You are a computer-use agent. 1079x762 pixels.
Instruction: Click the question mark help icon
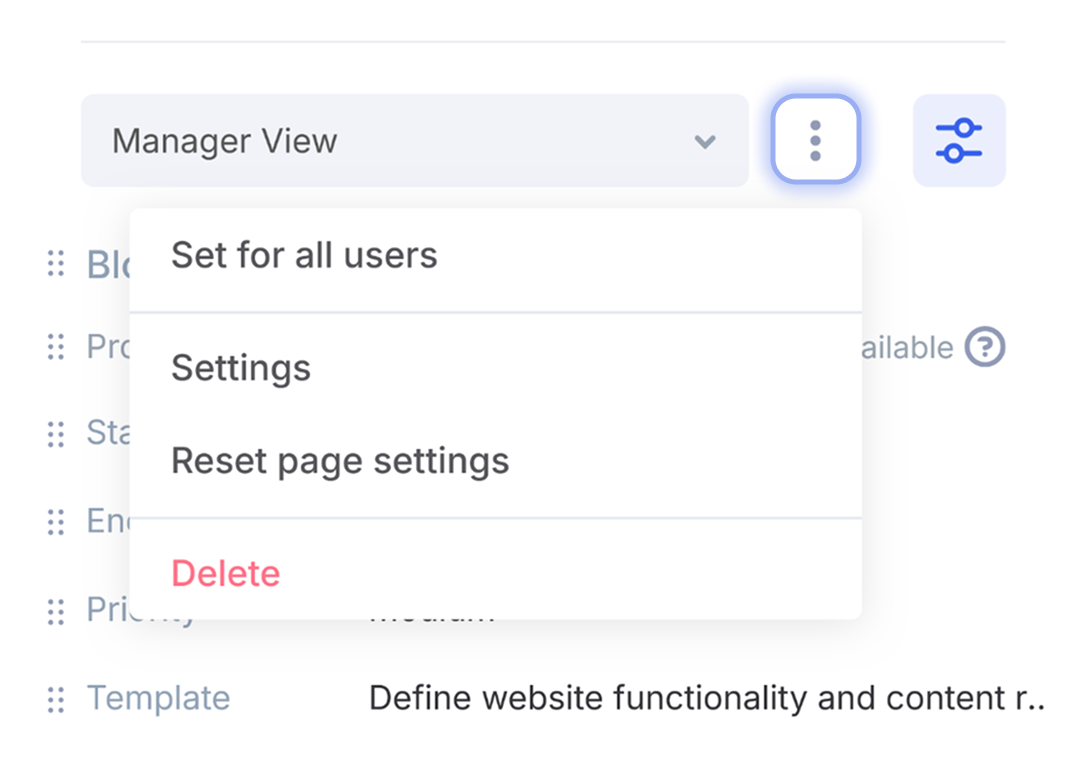pyautogui.click(x=984, y=348)
